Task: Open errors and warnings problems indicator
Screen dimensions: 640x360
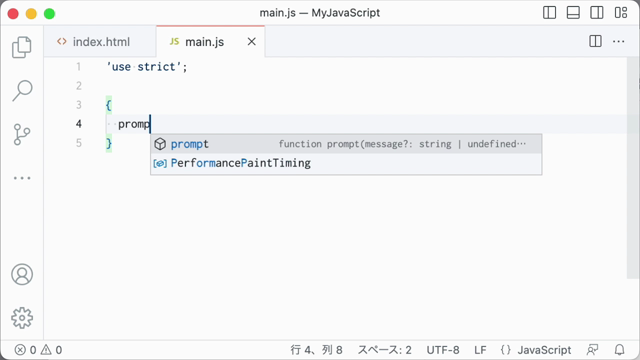Action: pos(38,350)
